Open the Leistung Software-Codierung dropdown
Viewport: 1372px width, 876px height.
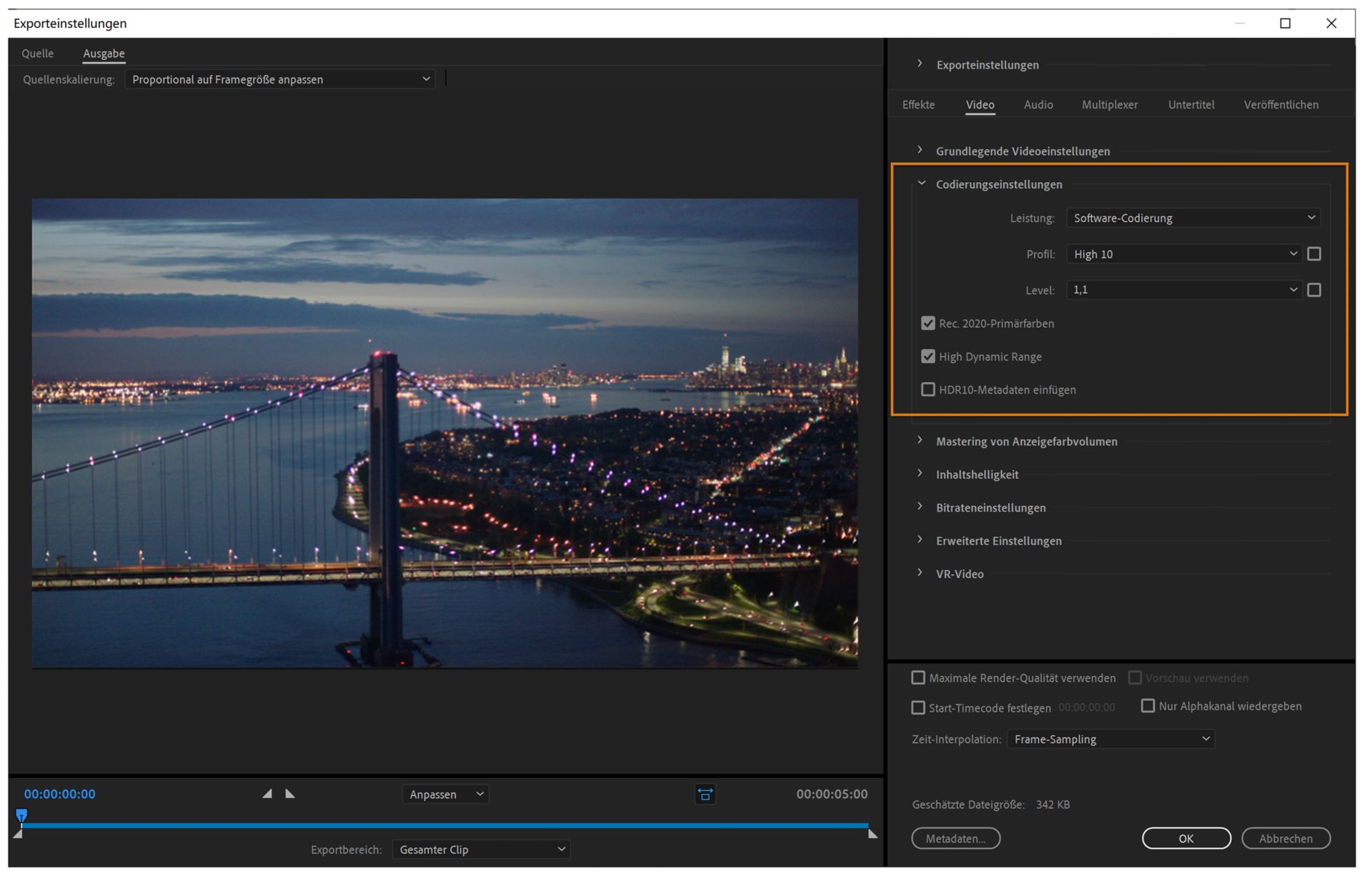(1193, 218)
